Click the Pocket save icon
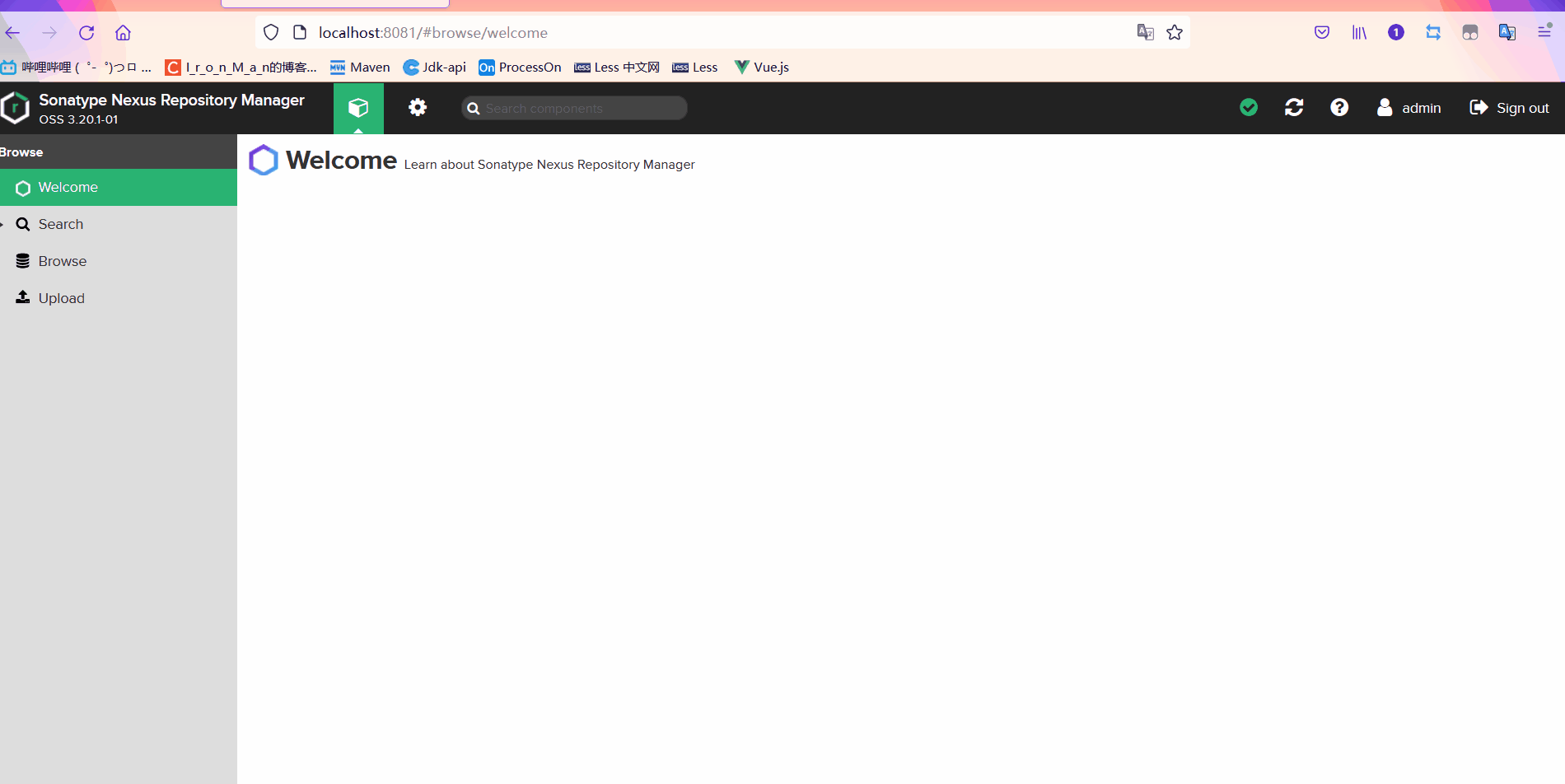 click(x=1322, y=32)
